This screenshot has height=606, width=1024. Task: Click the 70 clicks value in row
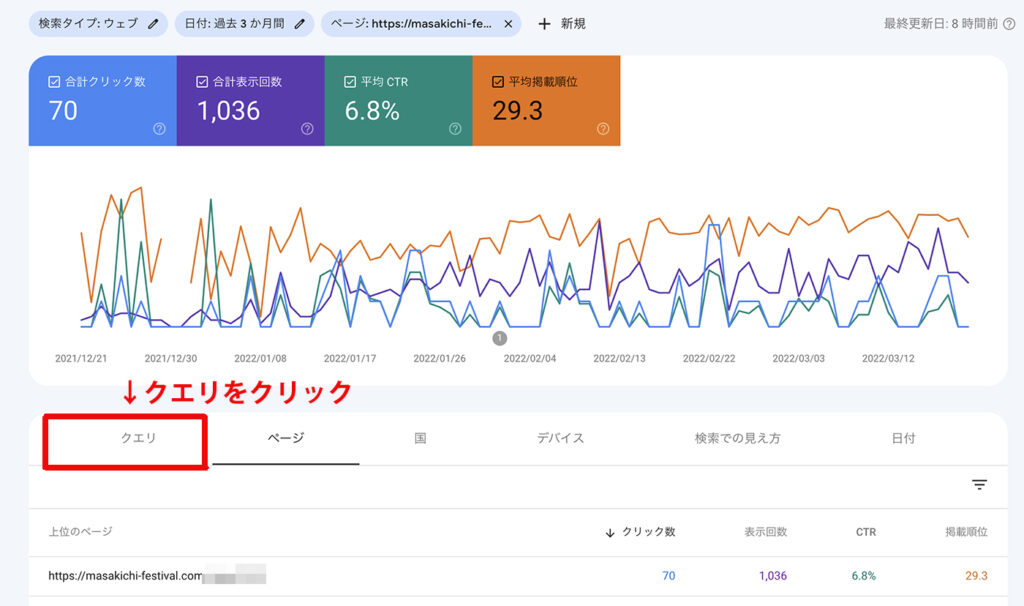(669, 576)
